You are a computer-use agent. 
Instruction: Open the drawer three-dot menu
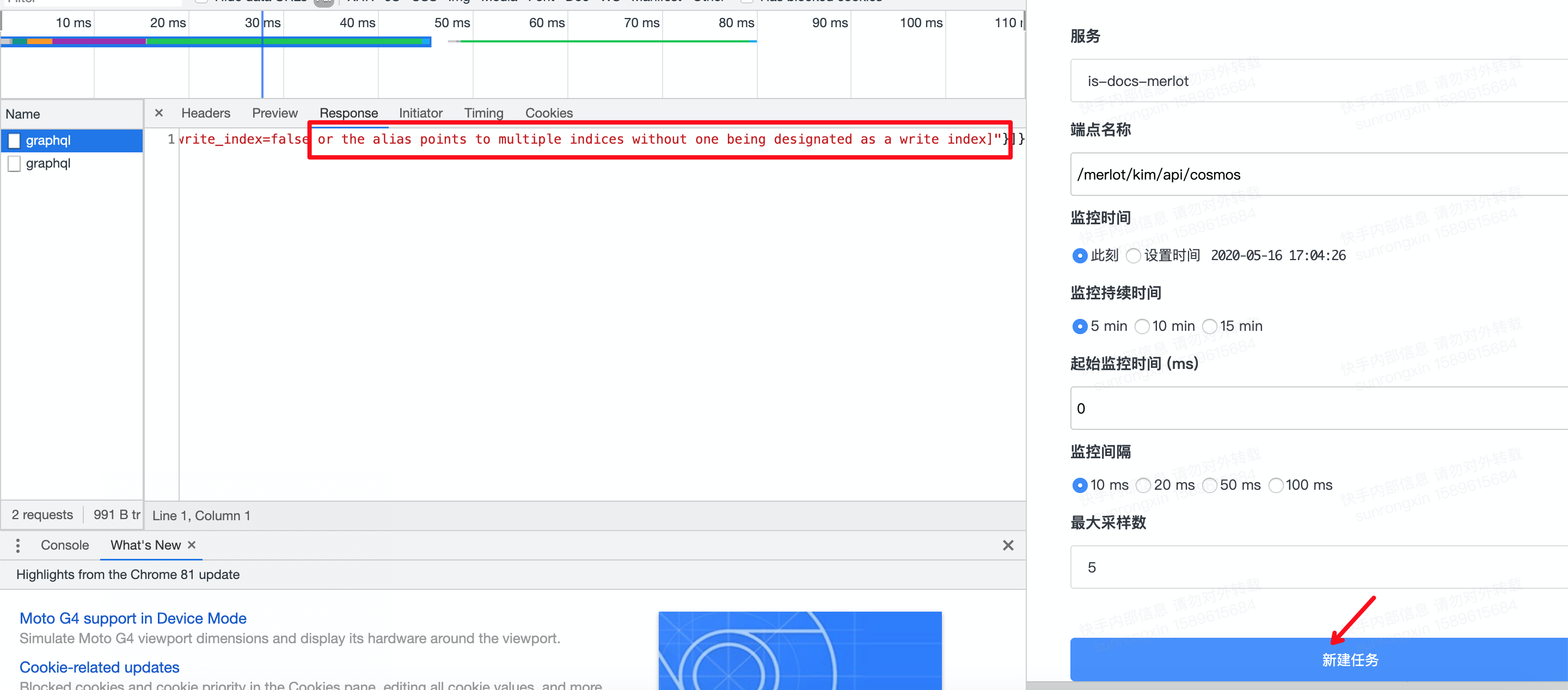[x=17, y=545]
